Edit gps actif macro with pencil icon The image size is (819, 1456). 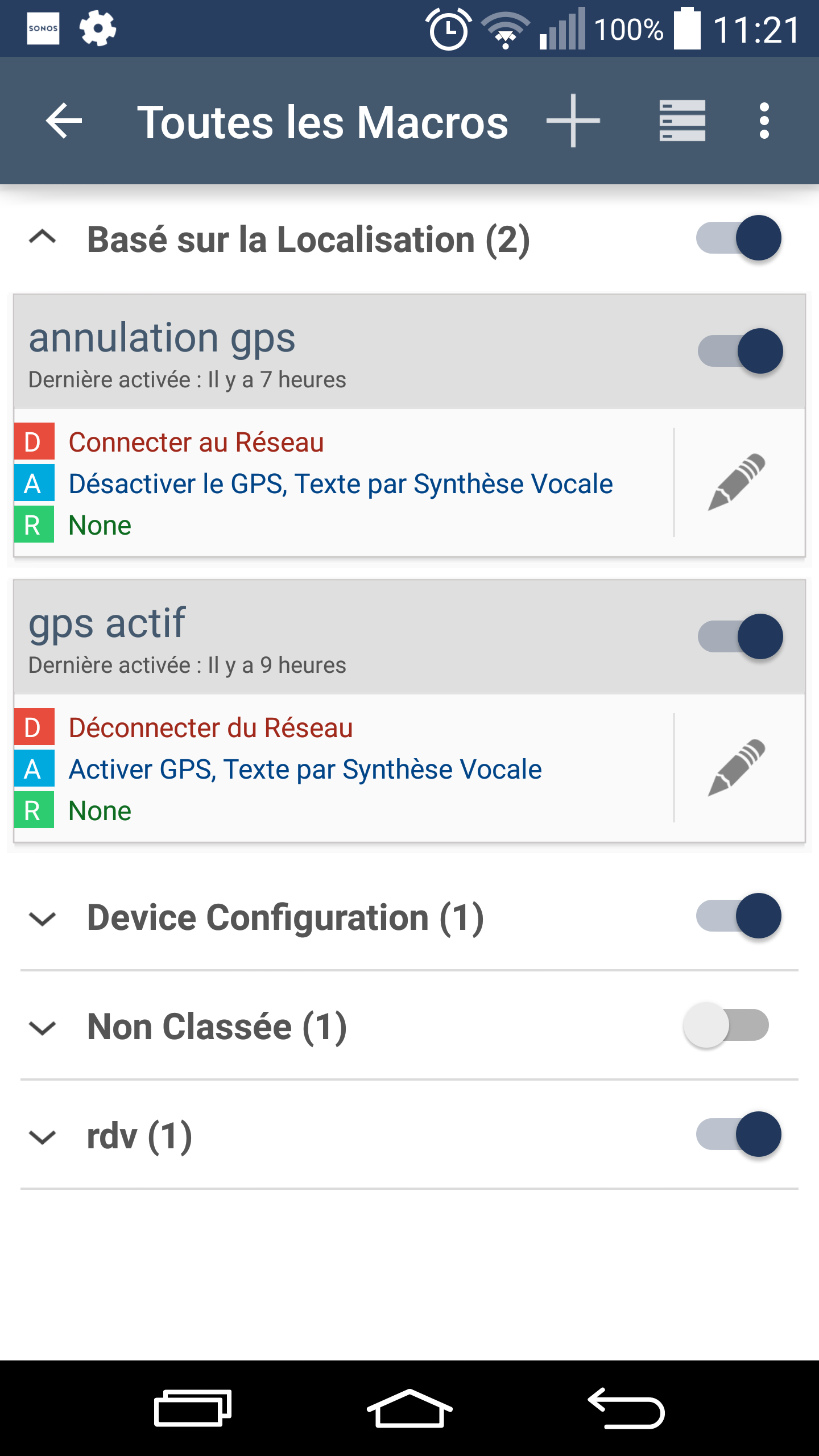[x=737, y=767]
